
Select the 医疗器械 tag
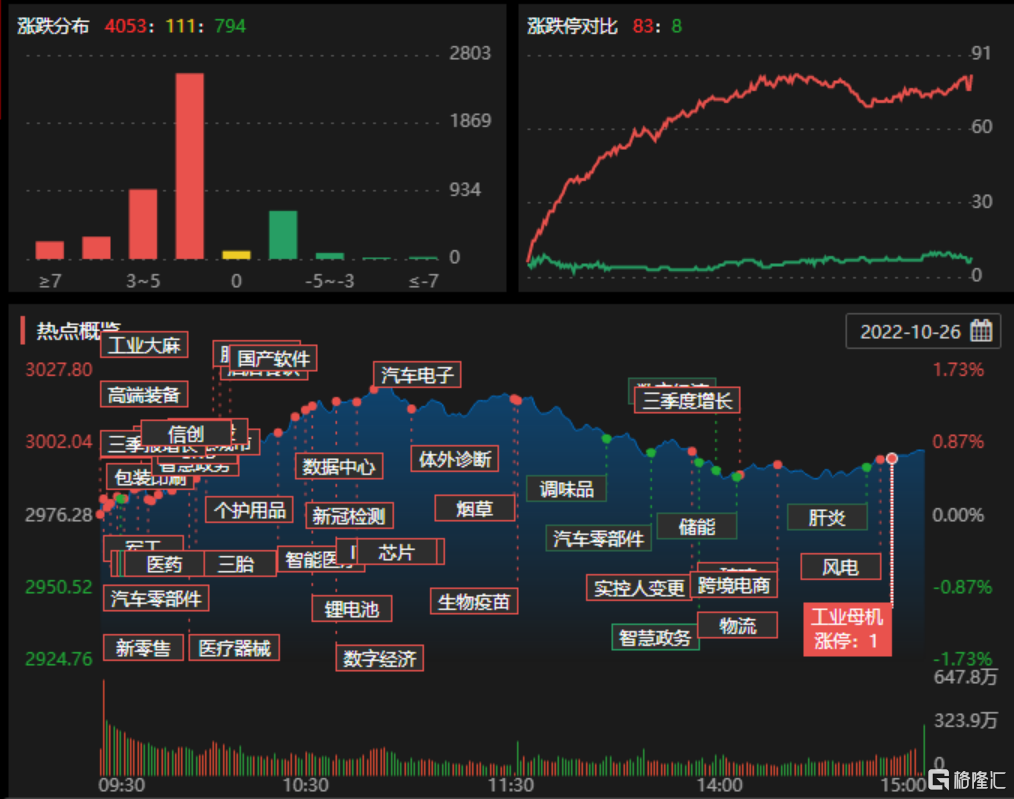pyautogui.click(x=234, y=647)
